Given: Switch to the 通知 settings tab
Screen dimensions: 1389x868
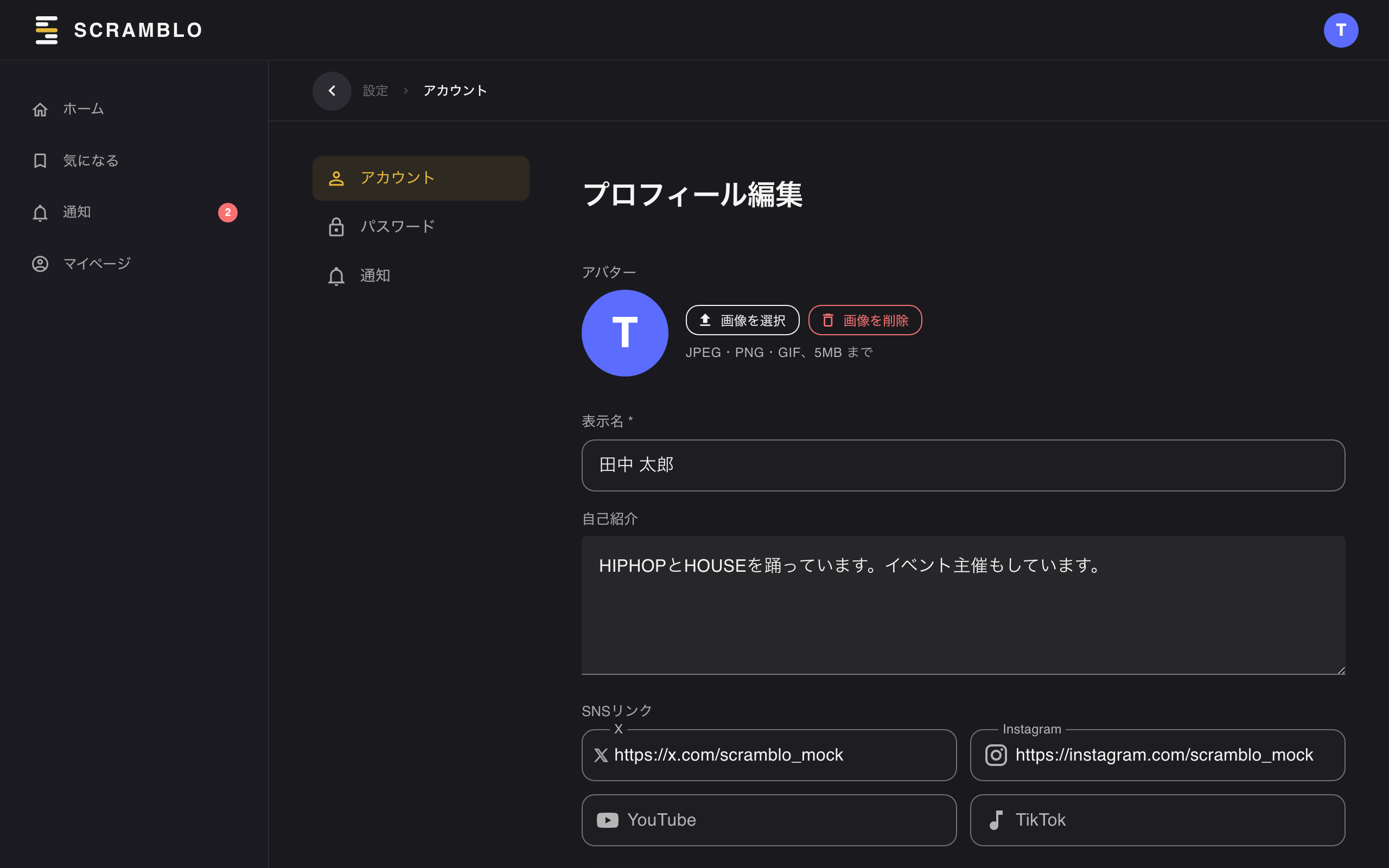Looking at the screenshot, I should pyautogui.click(x=420, y=276).
